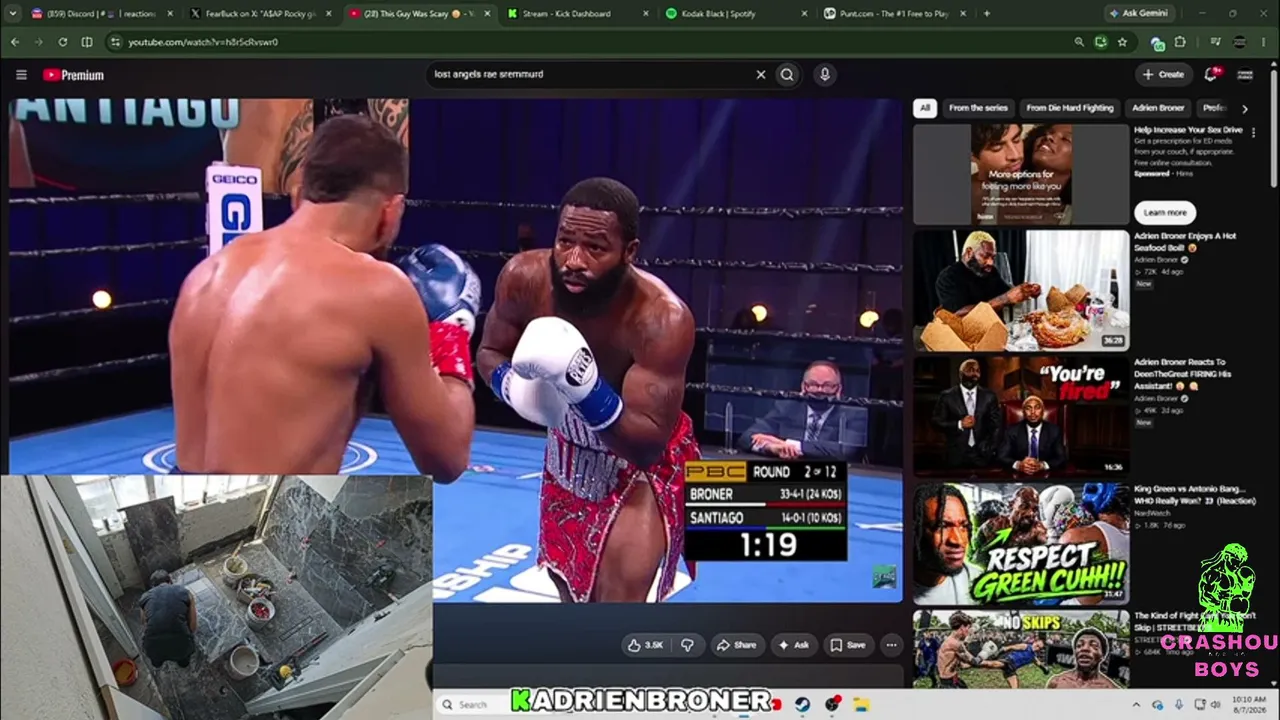
Task: Open the tab search dropdown arrow
Action: pyautogui.click(x=15, y=13)
